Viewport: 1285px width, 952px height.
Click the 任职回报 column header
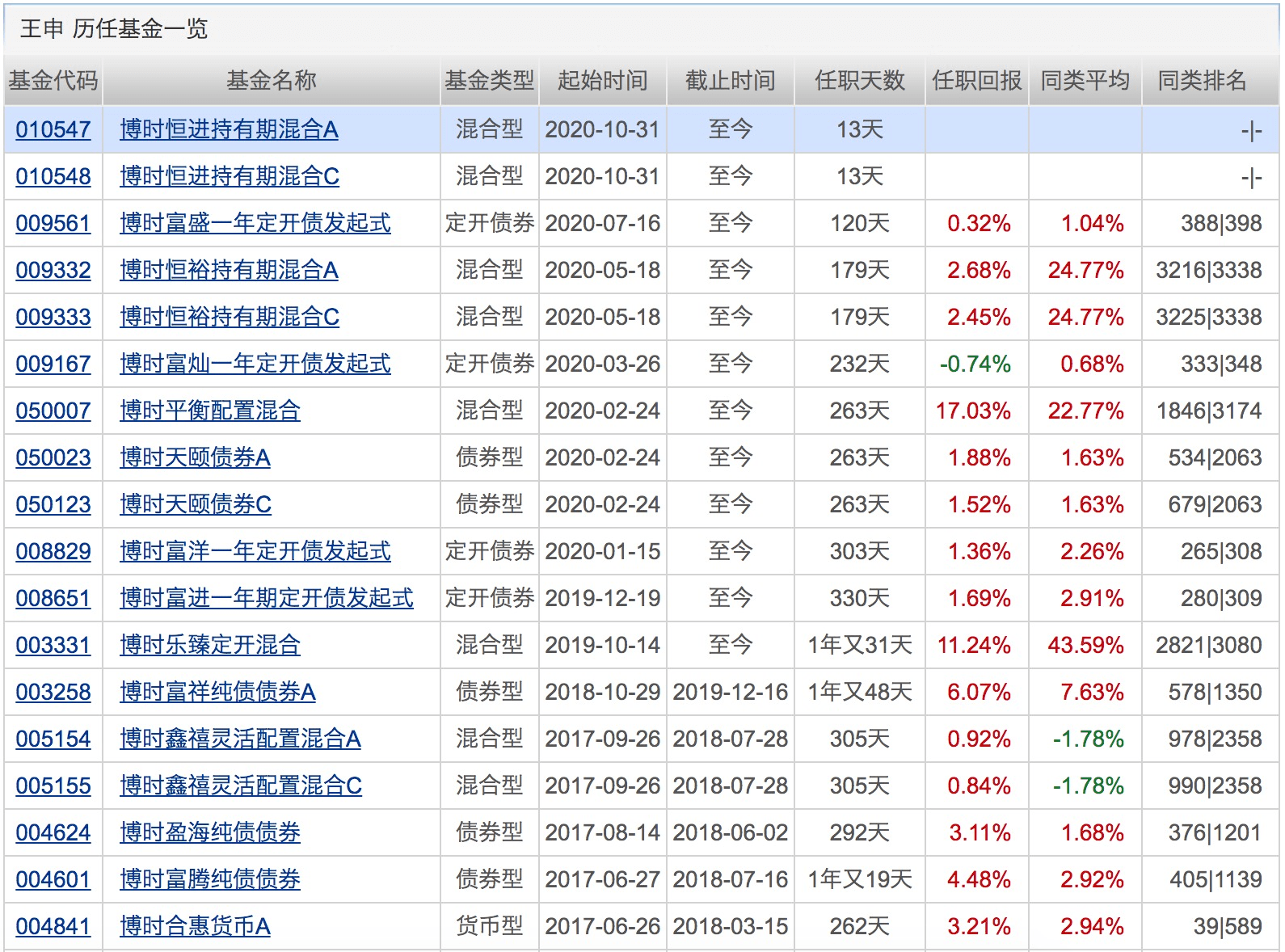click(x=977, y=81)
